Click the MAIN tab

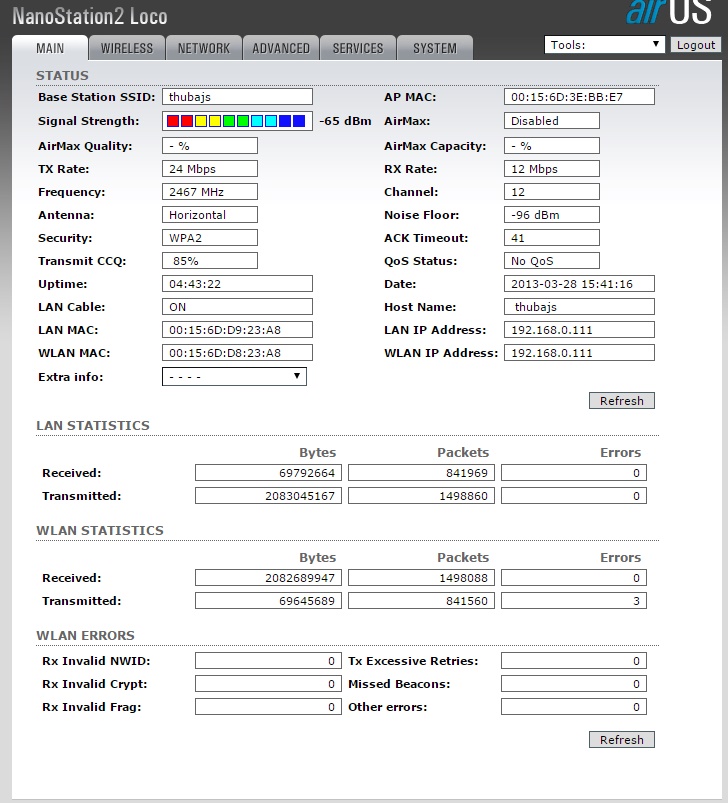(50, 48)
